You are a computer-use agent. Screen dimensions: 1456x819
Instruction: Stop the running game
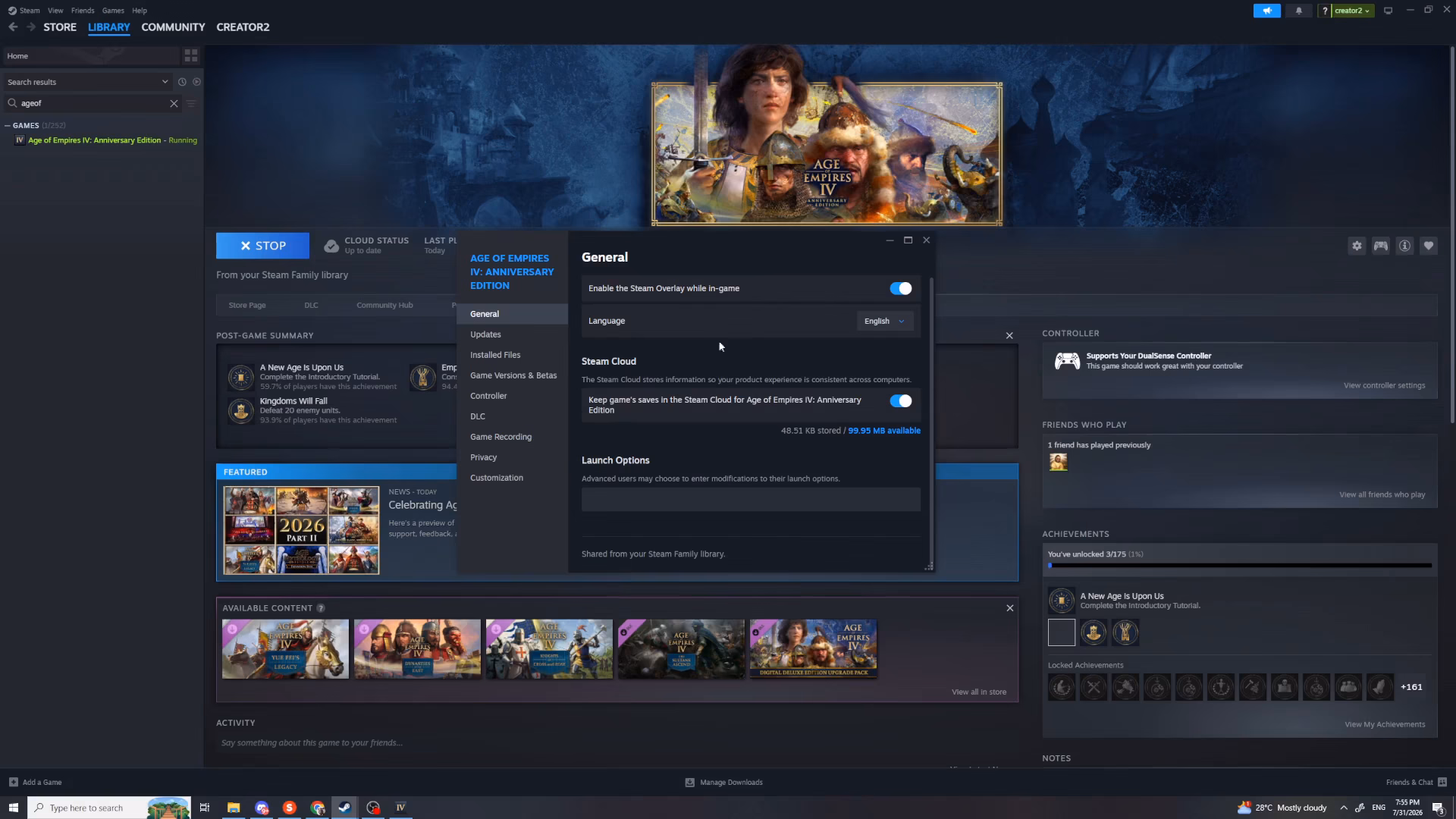262,246
